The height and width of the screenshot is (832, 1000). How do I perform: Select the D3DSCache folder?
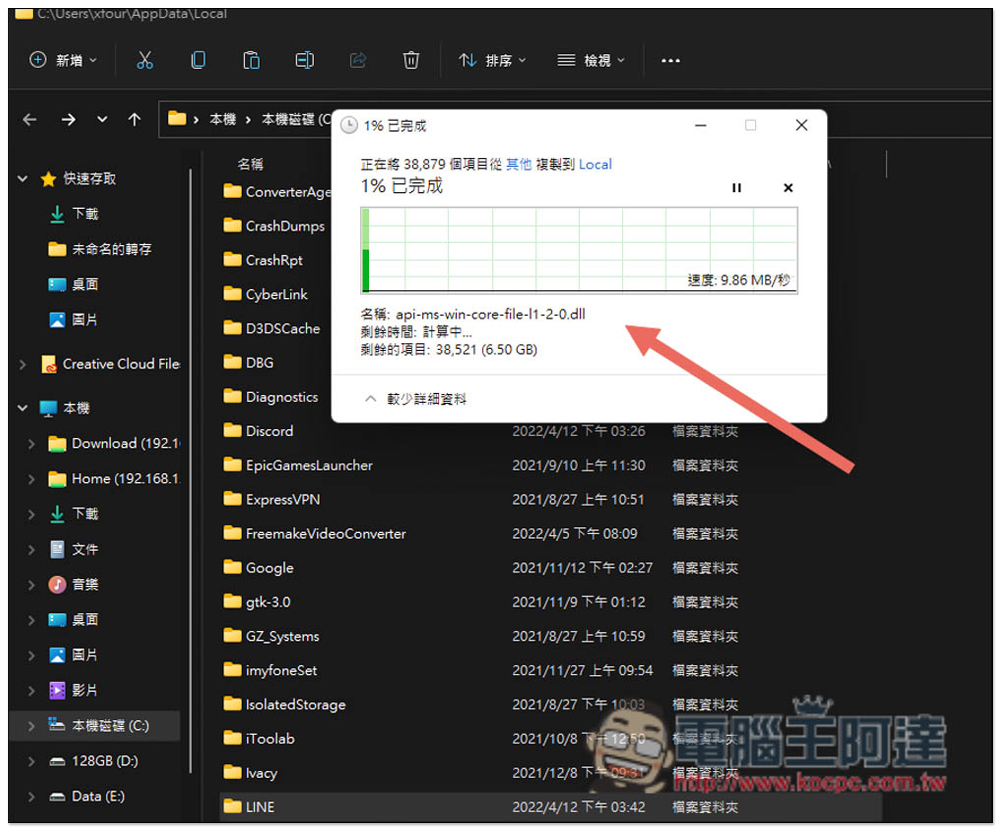tap(272, 329)
